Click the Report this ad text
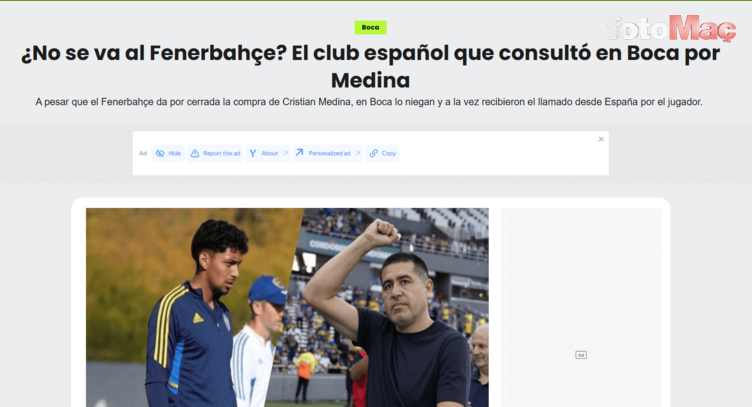The width and height of the screenshot is (752, 407). click(222, 153)
